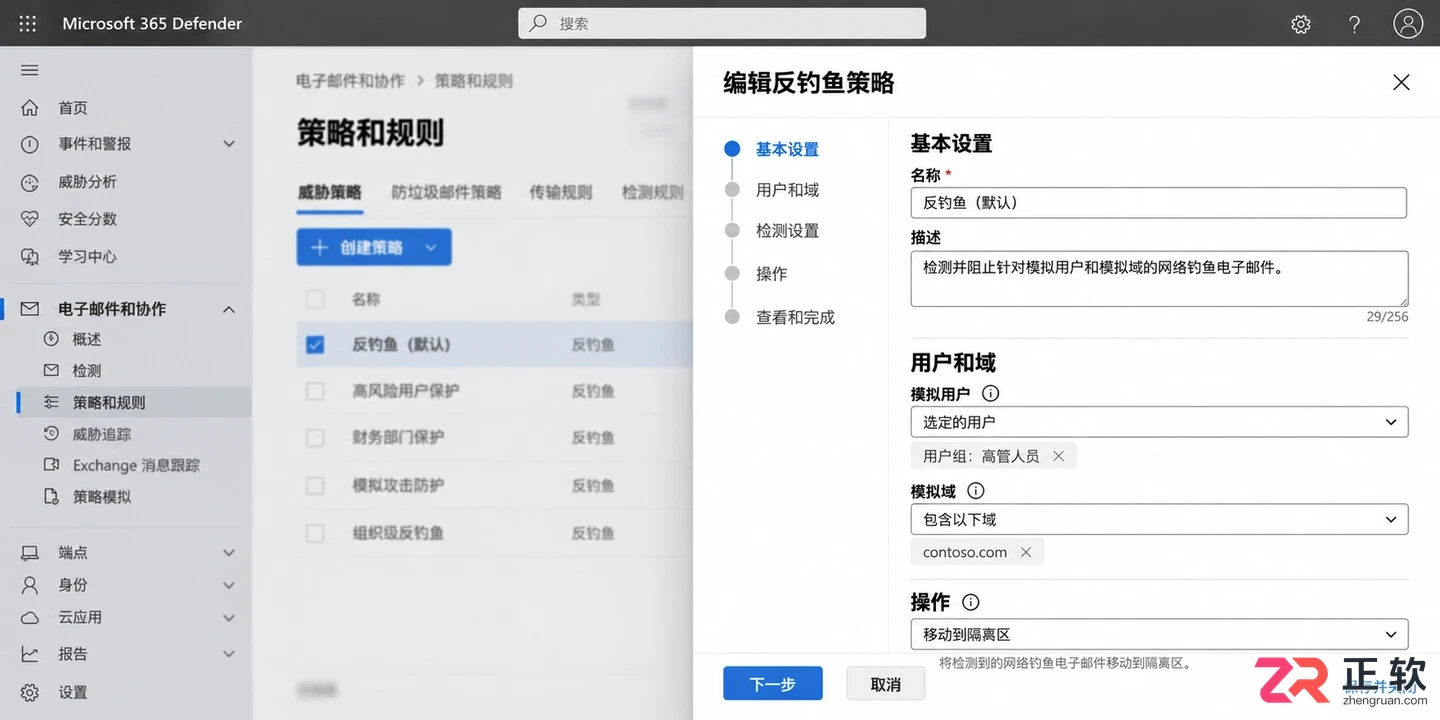
Task: Switch to the 防垃圾邮件策略 tab
Action: 446,192
